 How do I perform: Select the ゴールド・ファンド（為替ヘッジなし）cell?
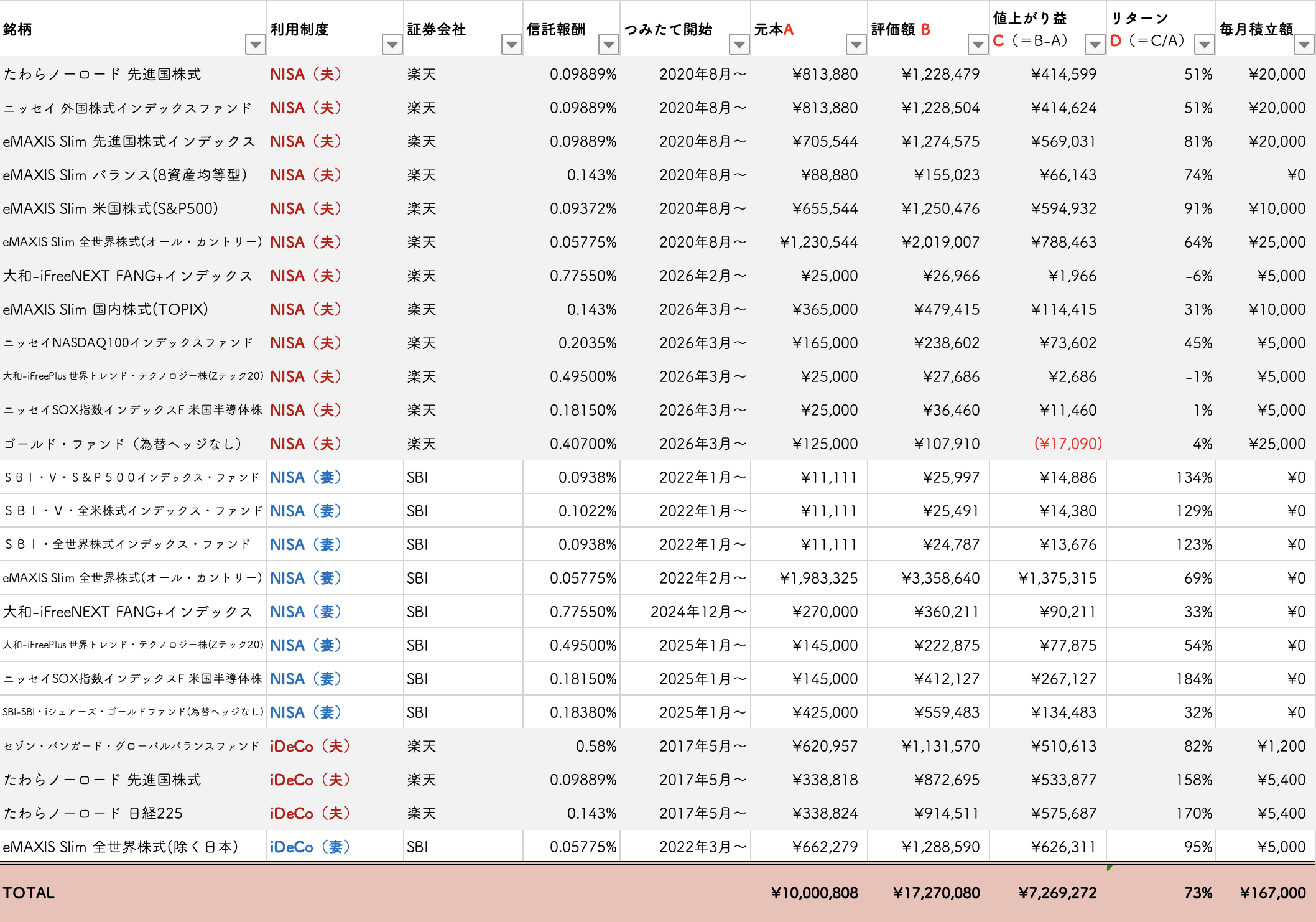click(133, 444)
